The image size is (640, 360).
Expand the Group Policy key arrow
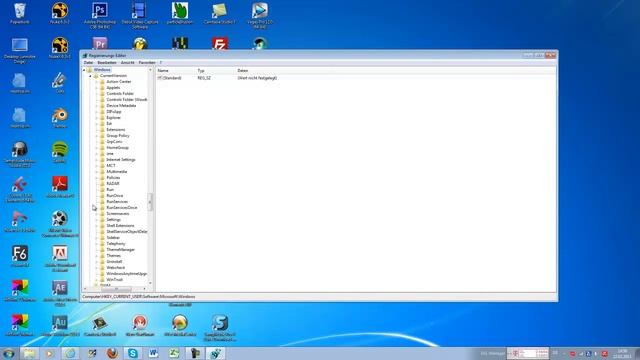tap(97, 136)
